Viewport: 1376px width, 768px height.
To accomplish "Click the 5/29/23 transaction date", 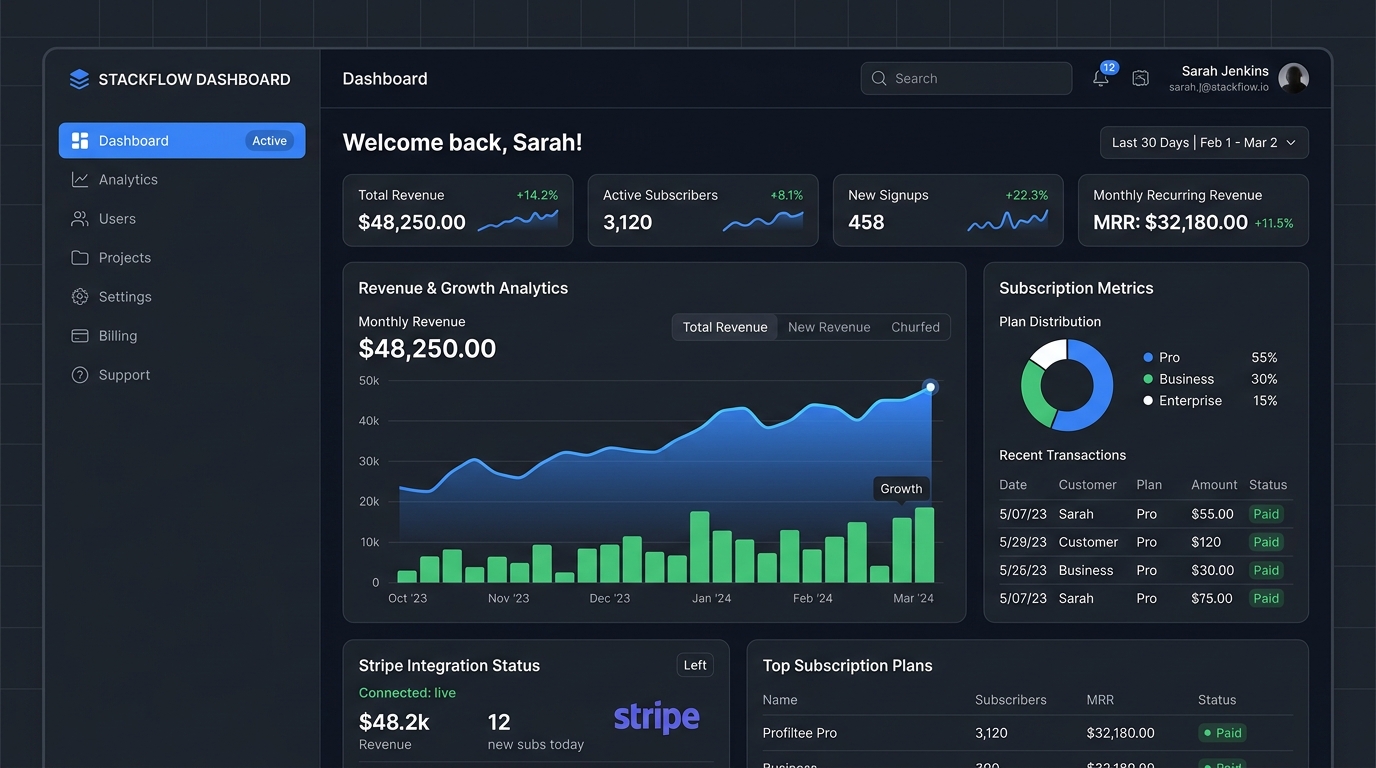I will (x=1023, y=542).
